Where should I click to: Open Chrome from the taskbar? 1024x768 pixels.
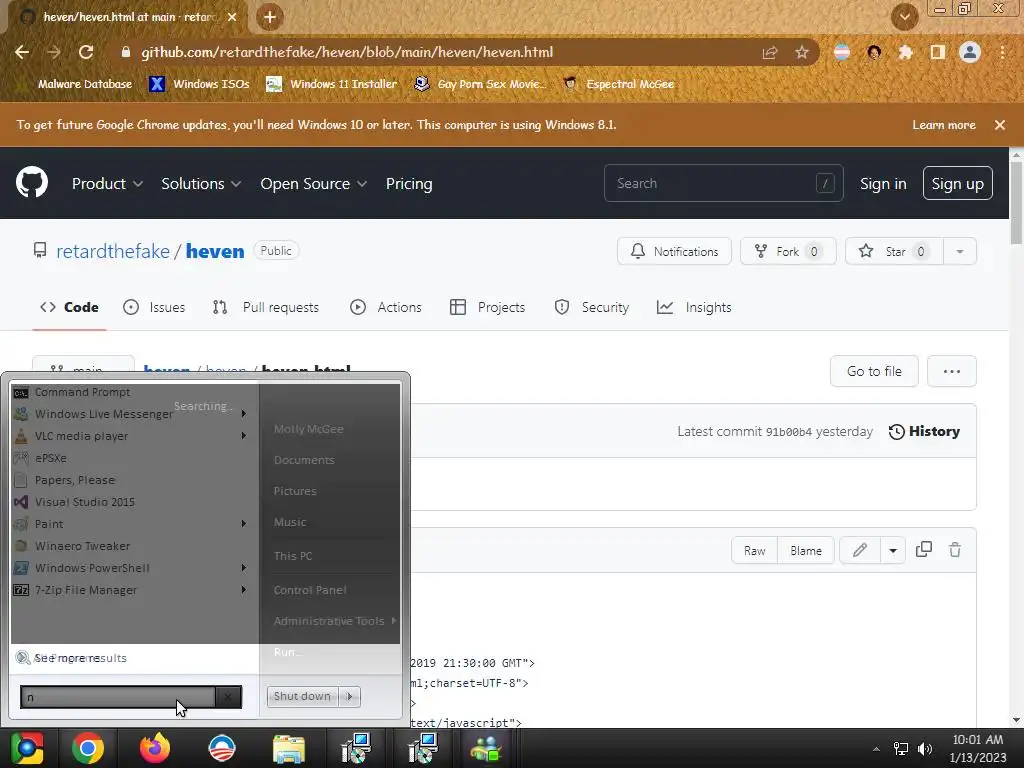[x=88, y=748]
